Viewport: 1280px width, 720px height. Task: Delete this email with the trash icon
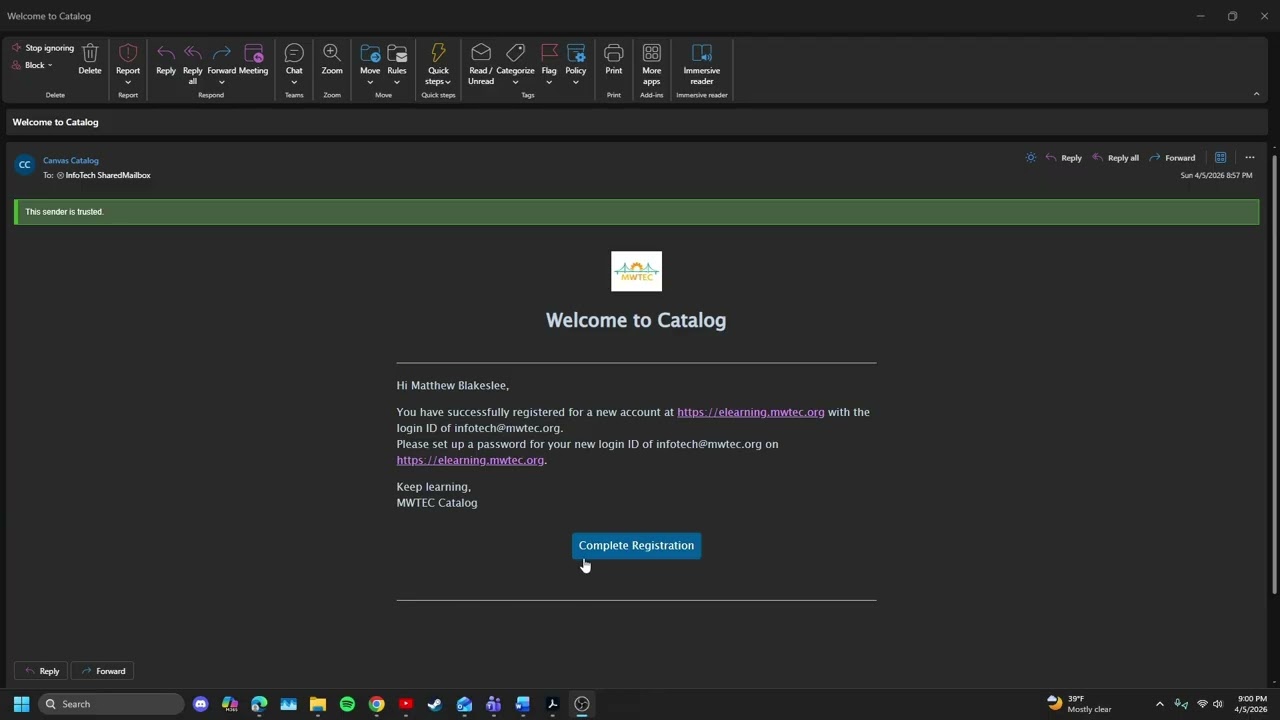pyautogui.click(x=90, y=59)
